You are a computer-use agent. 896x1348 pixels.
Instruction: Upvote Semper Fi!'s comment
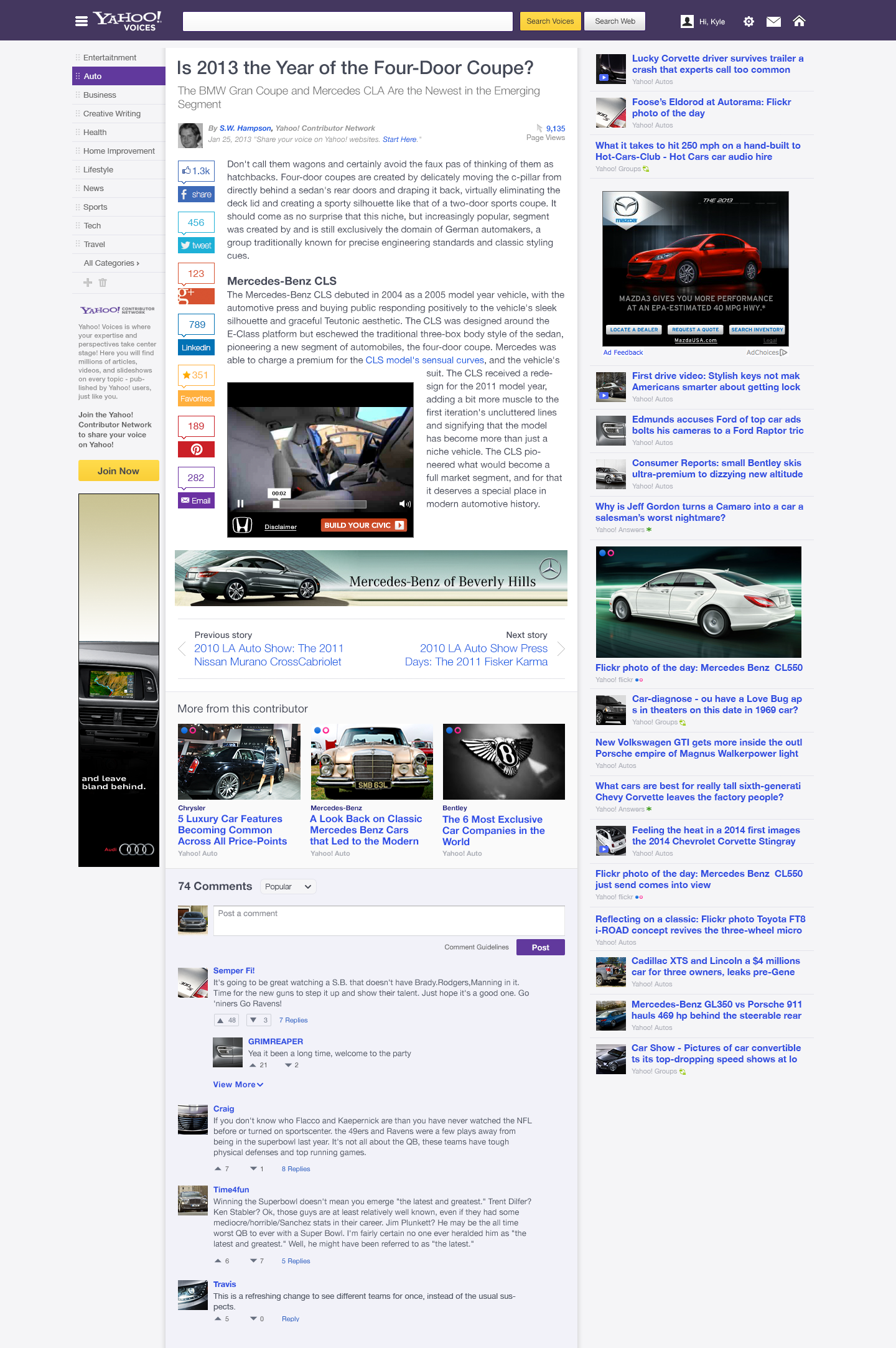[226, 1020]
